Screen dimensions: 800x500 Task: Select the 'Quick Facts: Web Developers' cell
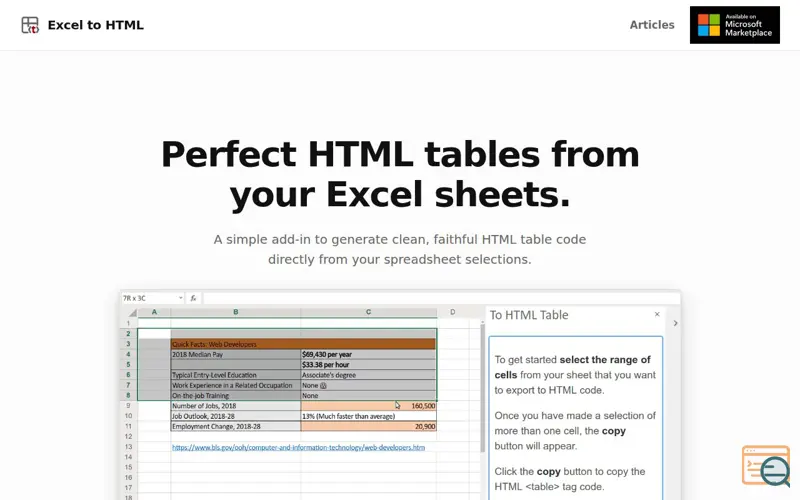click(x=303, y=344)
